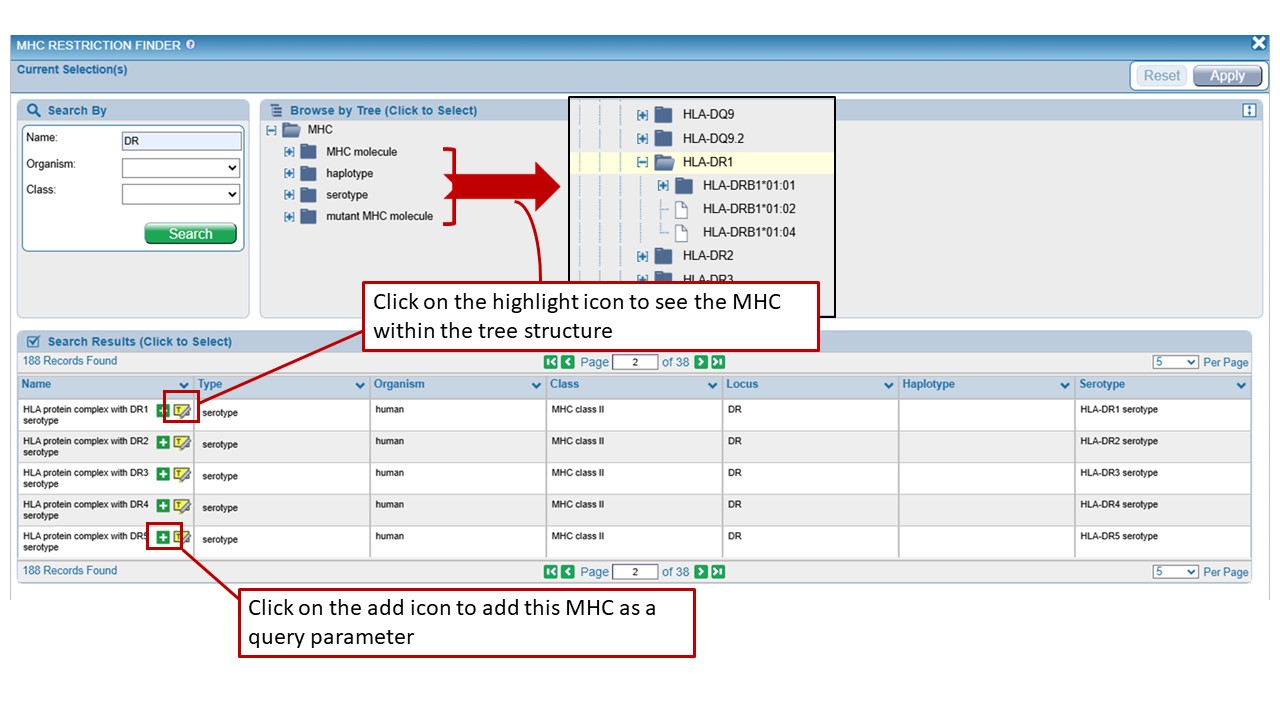Open the Organism dropdown
This screenshot has height=720, width=1280.
pos(181,168)
